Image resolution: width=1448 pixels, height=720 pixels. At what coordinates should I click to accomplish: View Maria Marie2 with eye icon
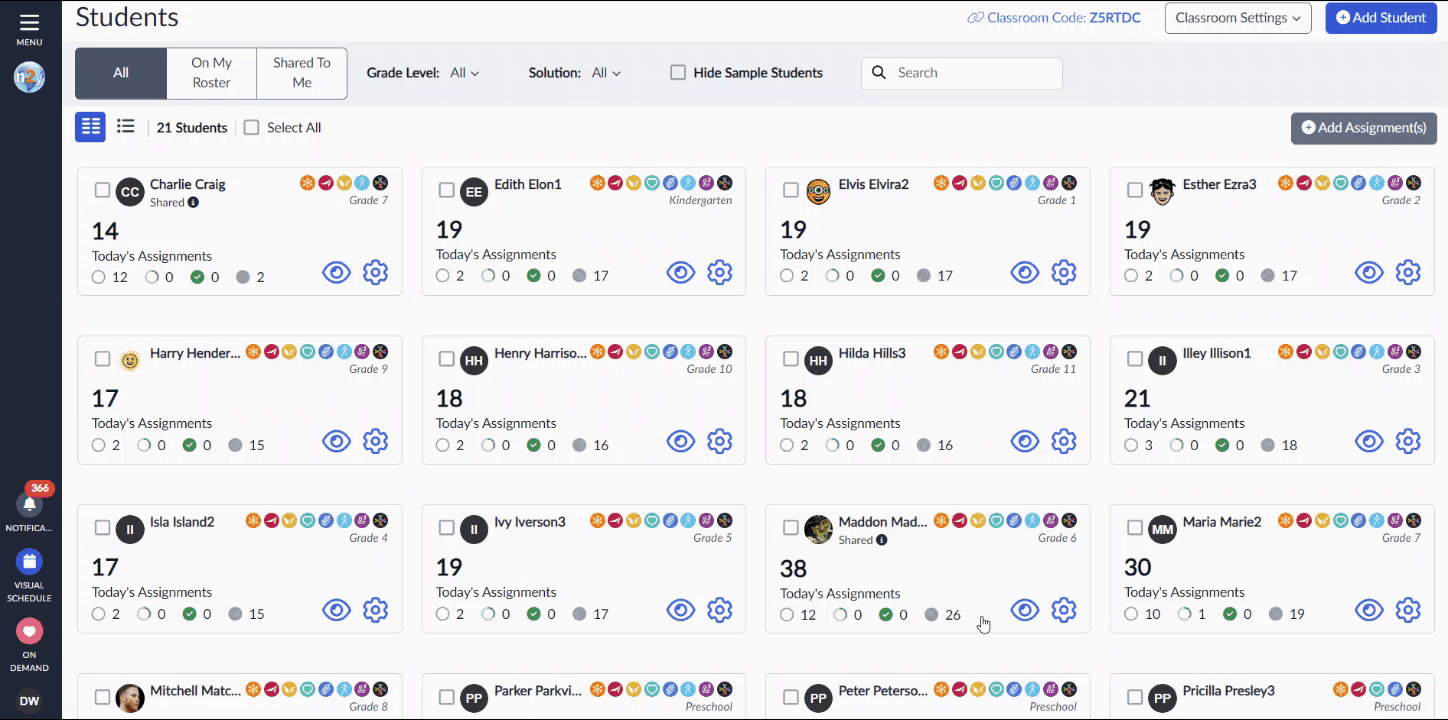(1369, 610)
